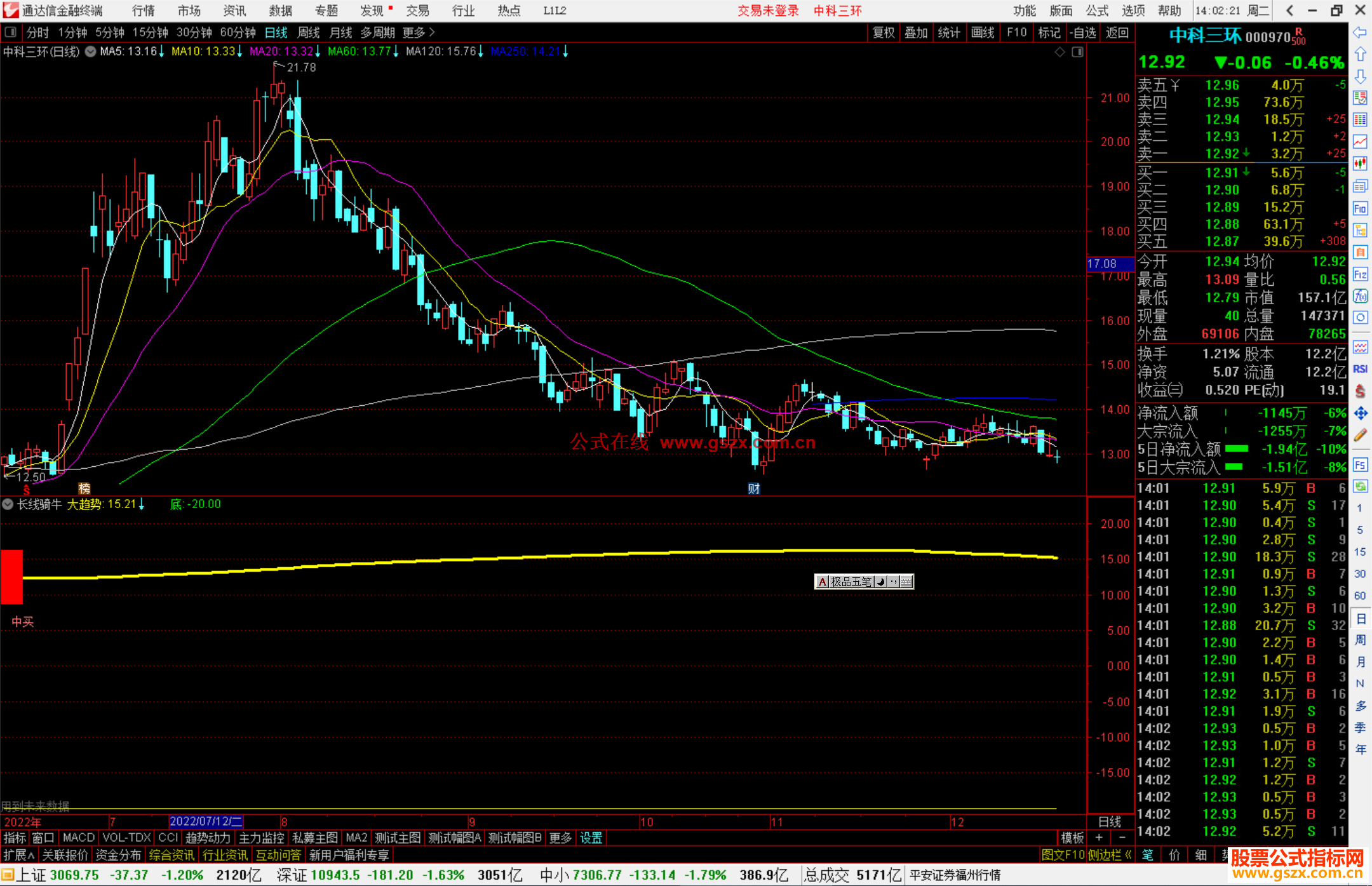Switch to the 周线 weekly period tab
Screen dimensions: 1372x886
(309, 32)
